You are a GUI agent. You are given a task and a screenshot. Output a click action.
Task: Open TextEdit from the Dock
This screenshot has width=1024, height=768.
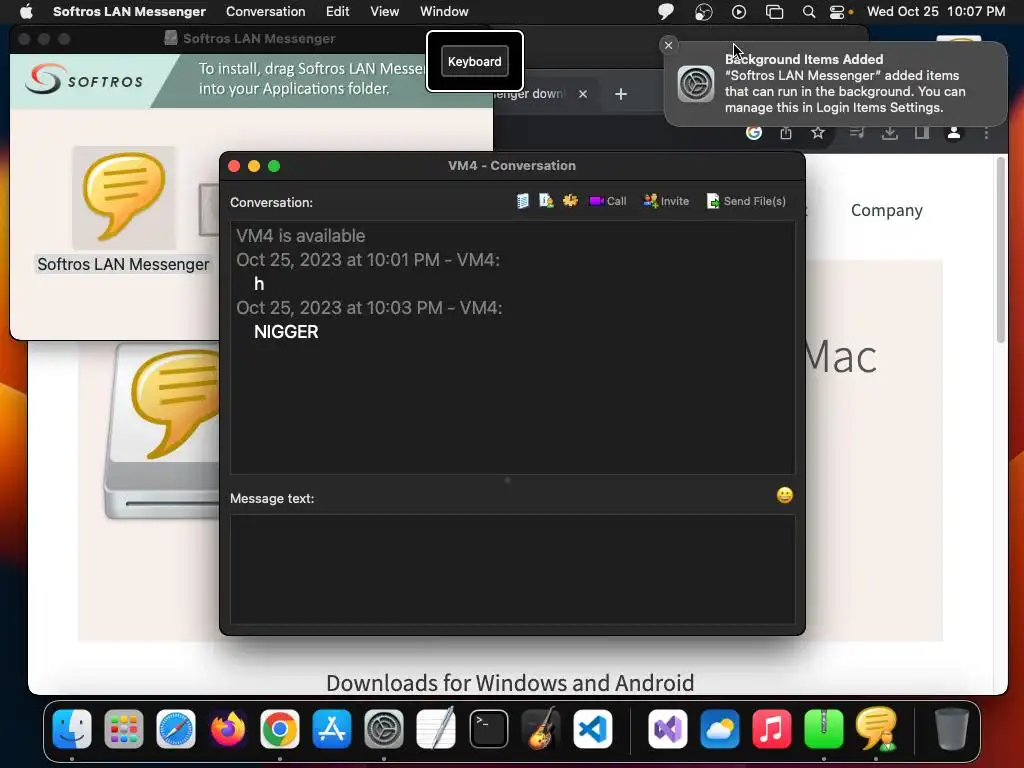(x=436, y=728)
